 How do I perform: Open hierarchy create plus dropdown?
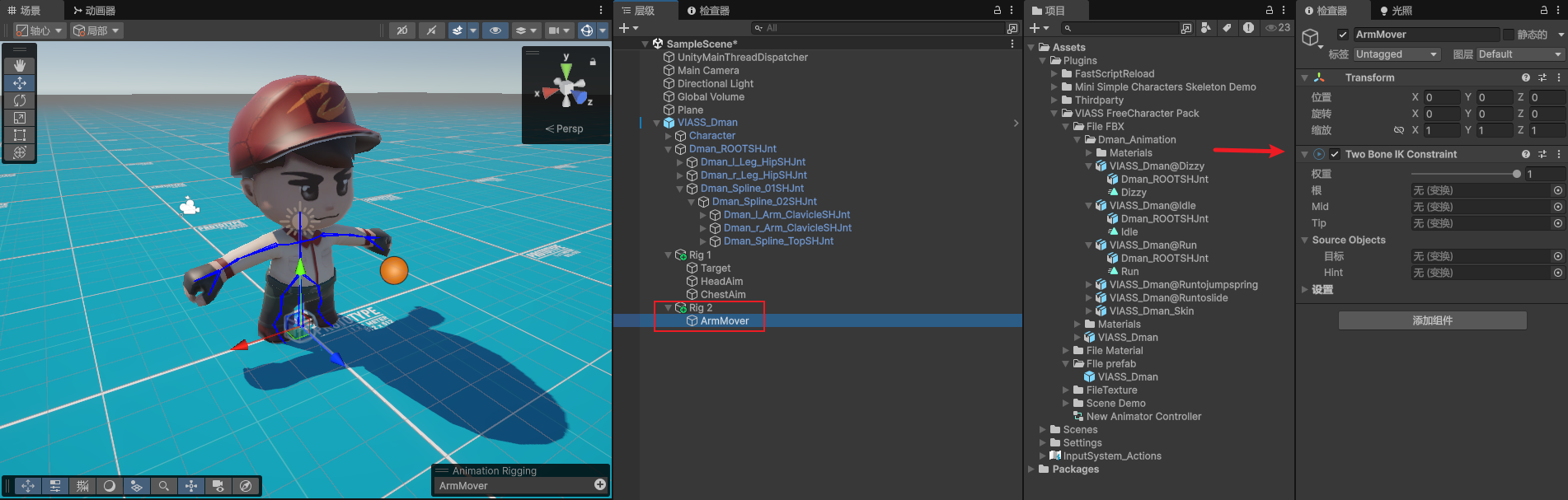point(629,28)
